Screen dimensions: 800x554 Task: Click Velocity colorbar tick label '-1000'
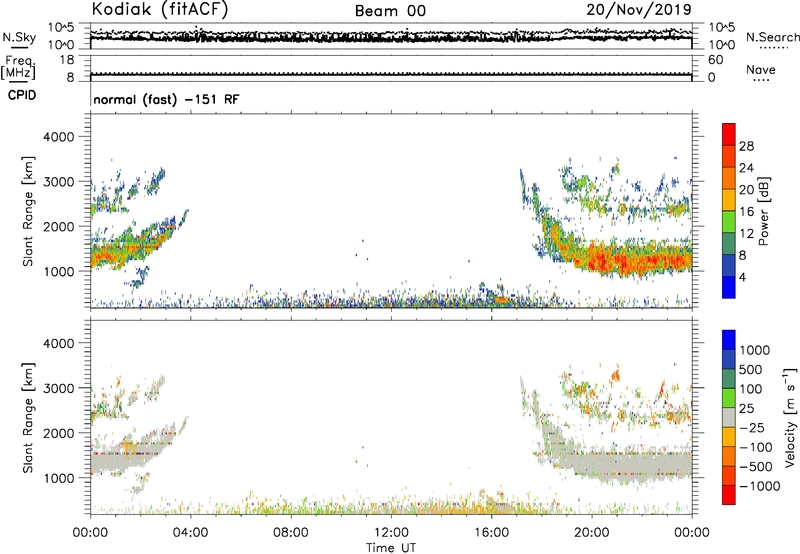[x=759, y=486]
